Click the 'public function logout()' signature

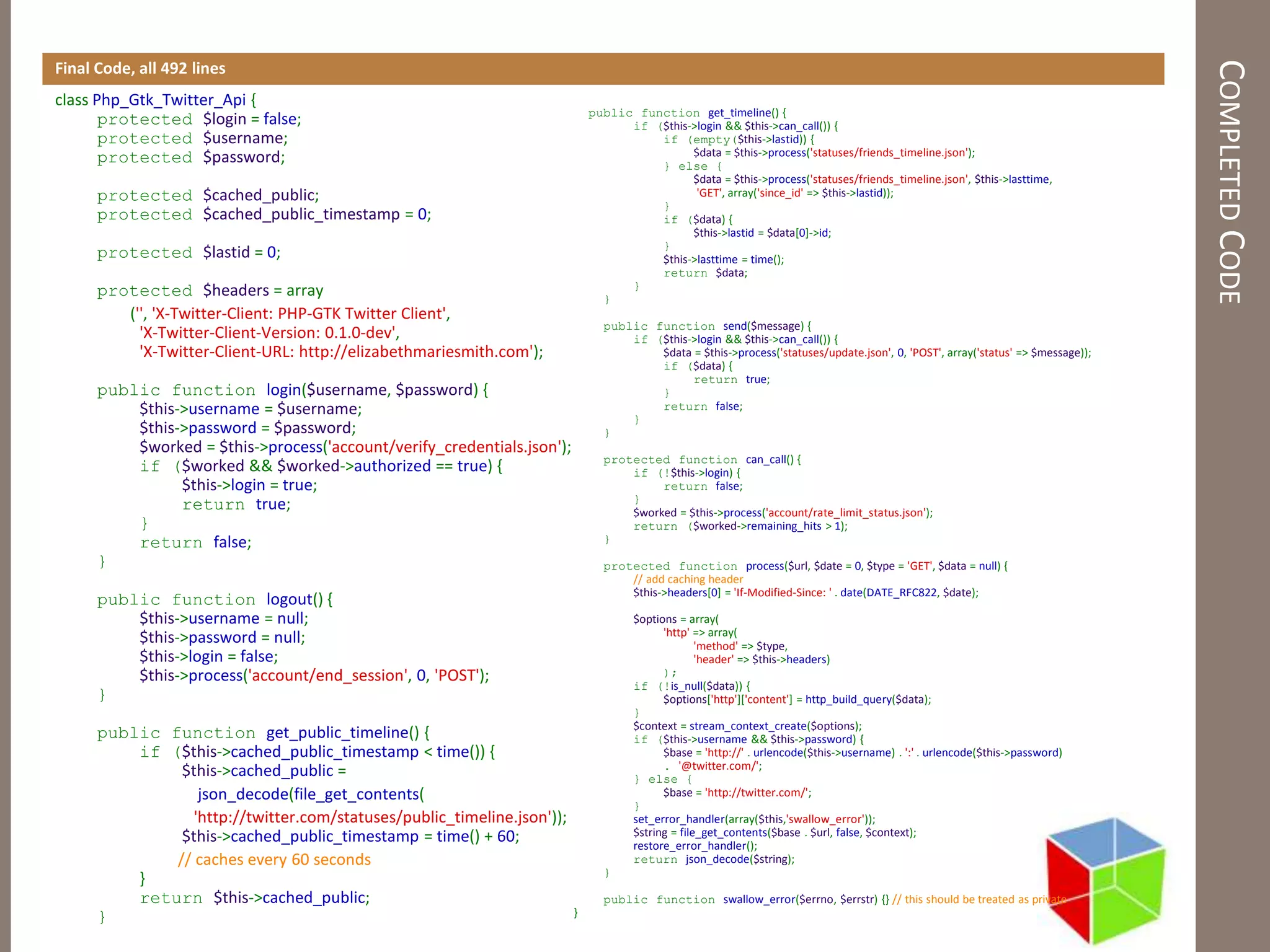[x=210, y=599]
